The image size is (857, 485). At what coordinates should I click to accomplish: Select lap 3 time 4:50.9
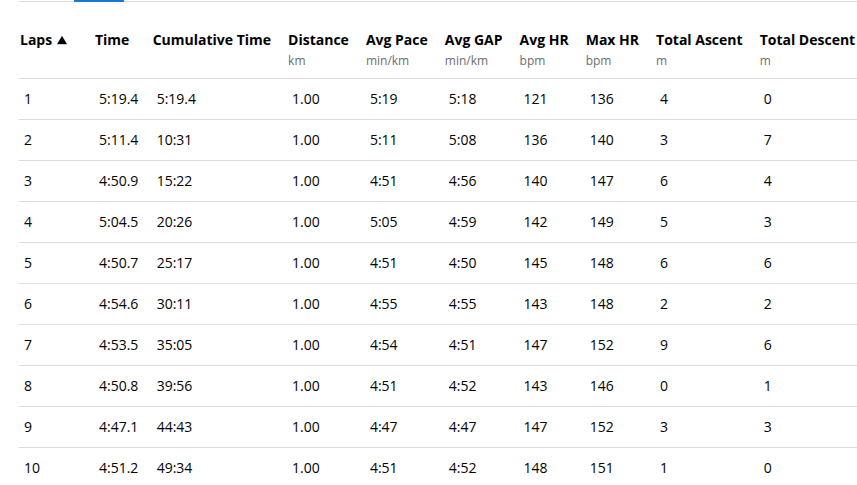pos(119,182)
